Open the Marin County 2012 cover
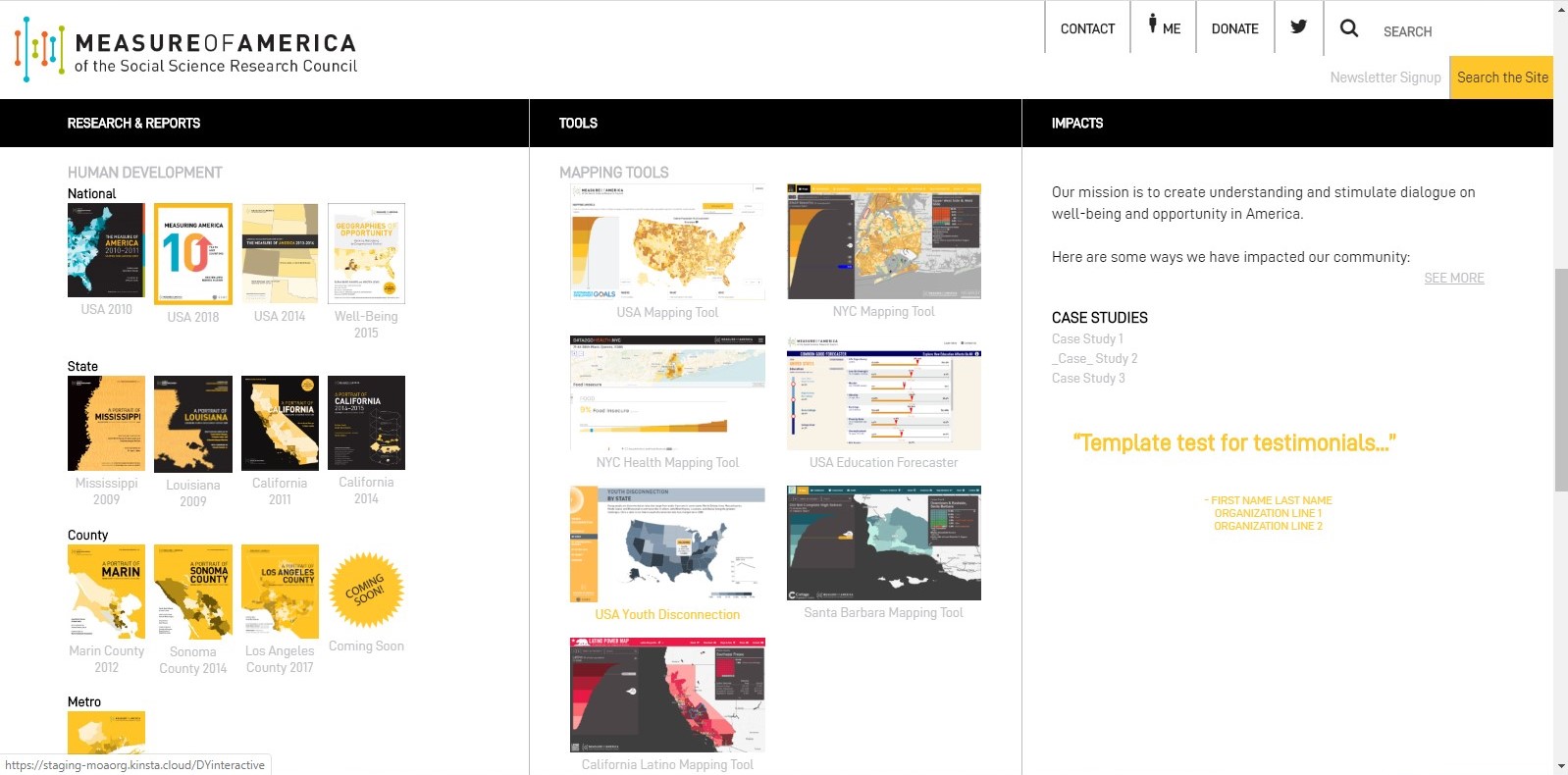The width and height of the screenshot is (1568, 775). coord(106,592)
